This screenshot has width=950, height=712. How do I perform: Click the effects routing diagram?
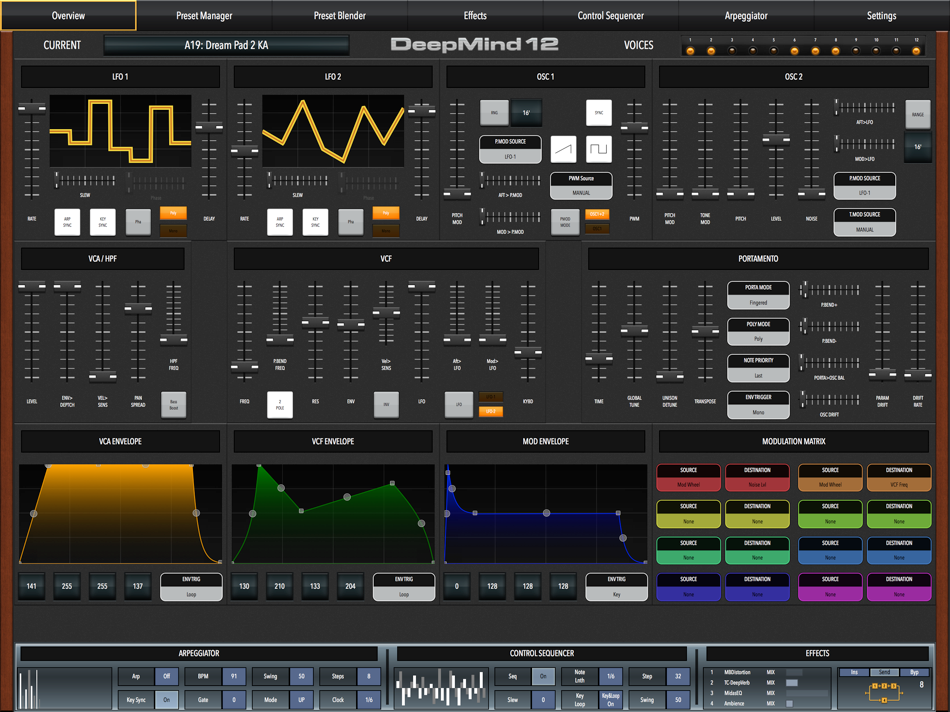pyautogui.click(x=884, y=693)
